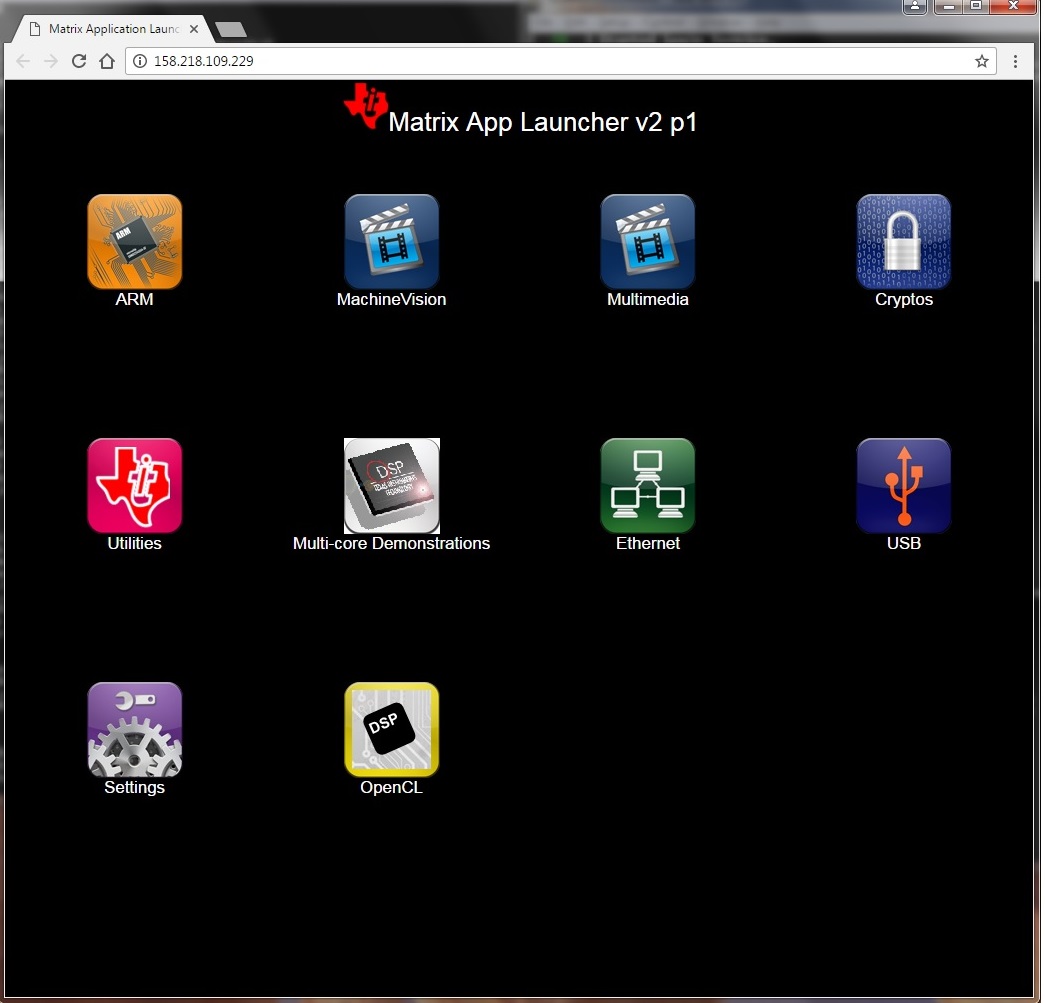This screenshot has width=1045, height=1003.
Task: Open the USB symbol icon
Action: 903,485
